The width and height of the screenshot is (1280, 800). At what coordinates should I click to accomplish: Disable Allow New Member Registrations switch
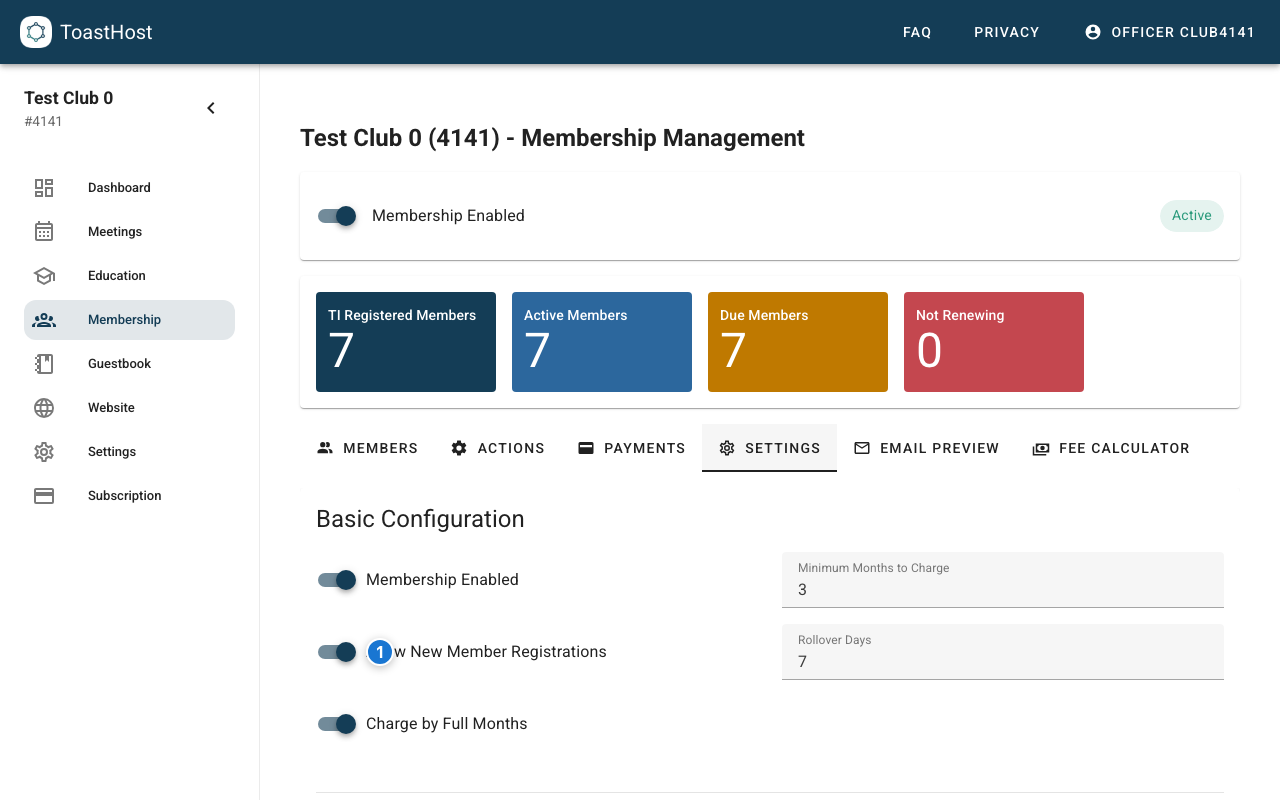[x=337, y=652]
